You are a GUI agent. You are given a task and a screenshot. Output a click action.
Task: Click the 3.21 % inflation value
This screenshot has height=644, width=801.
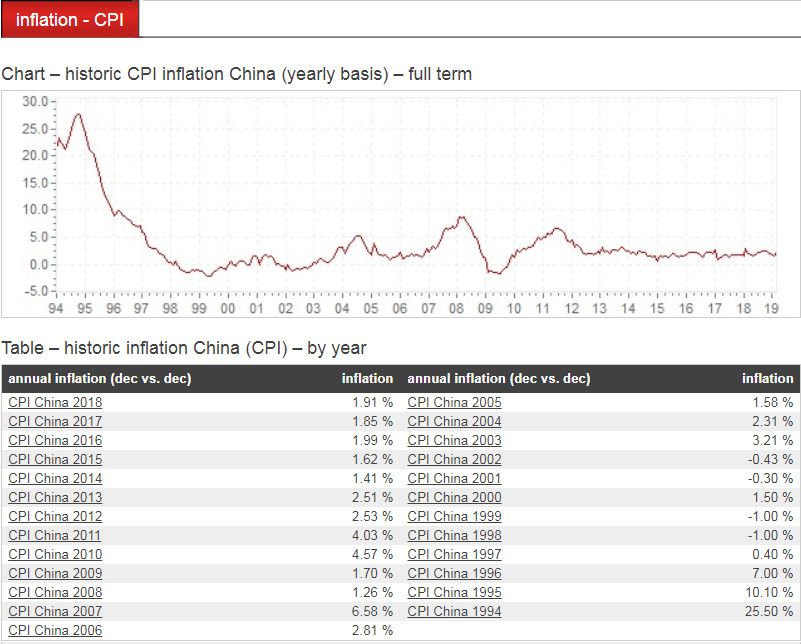click(x=772, y=440)
